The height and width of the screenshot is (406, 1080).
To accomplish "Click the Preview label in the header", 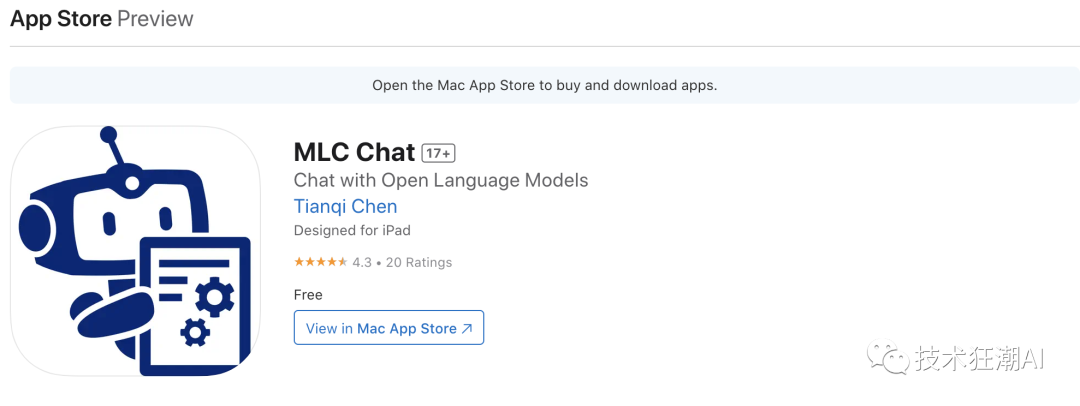I will [x=155, y=19].
